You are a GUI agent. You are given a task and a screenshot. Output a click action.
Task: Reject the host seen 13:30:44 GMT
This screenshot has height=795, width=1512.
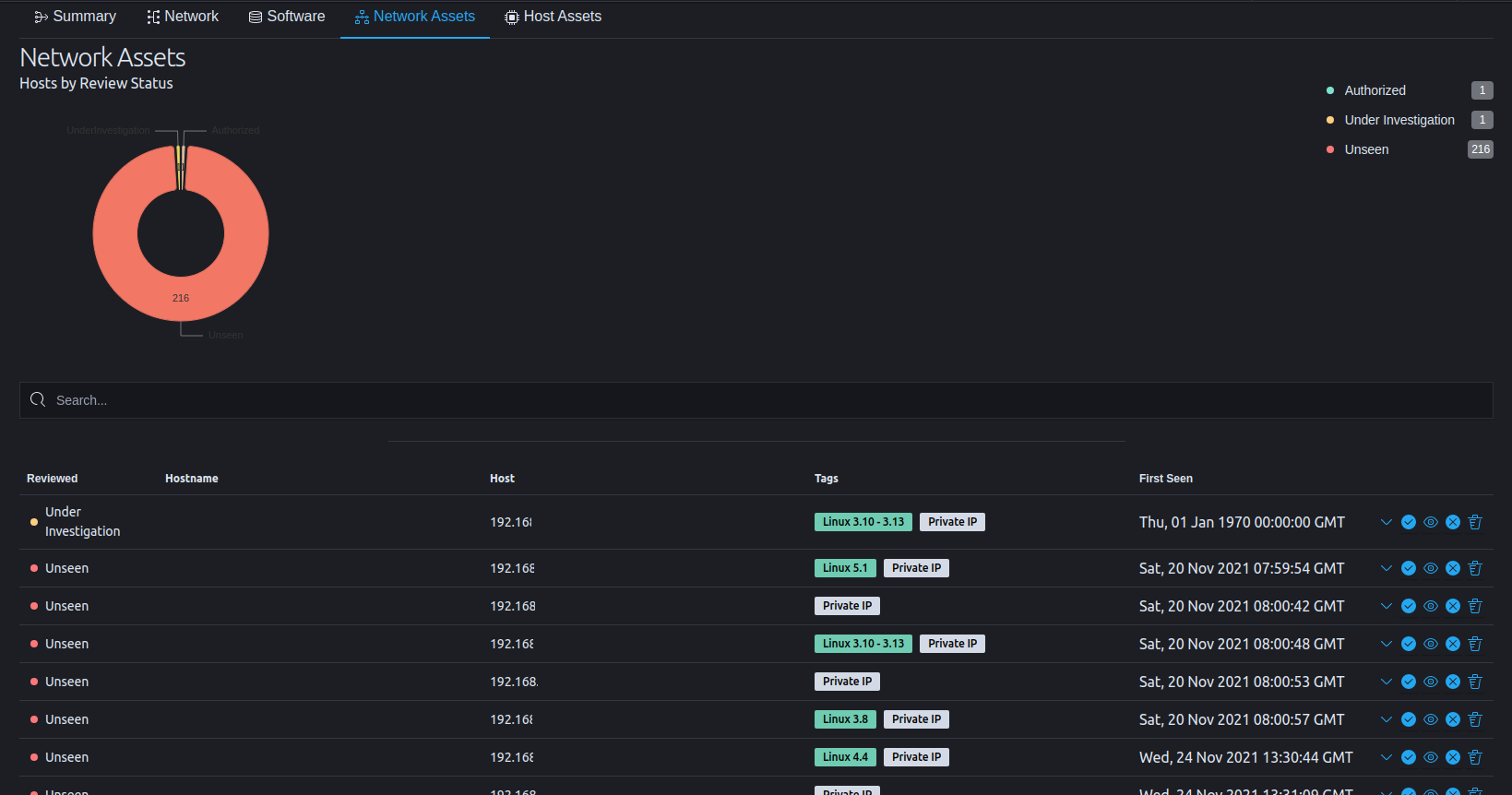tap(1453, 757)
